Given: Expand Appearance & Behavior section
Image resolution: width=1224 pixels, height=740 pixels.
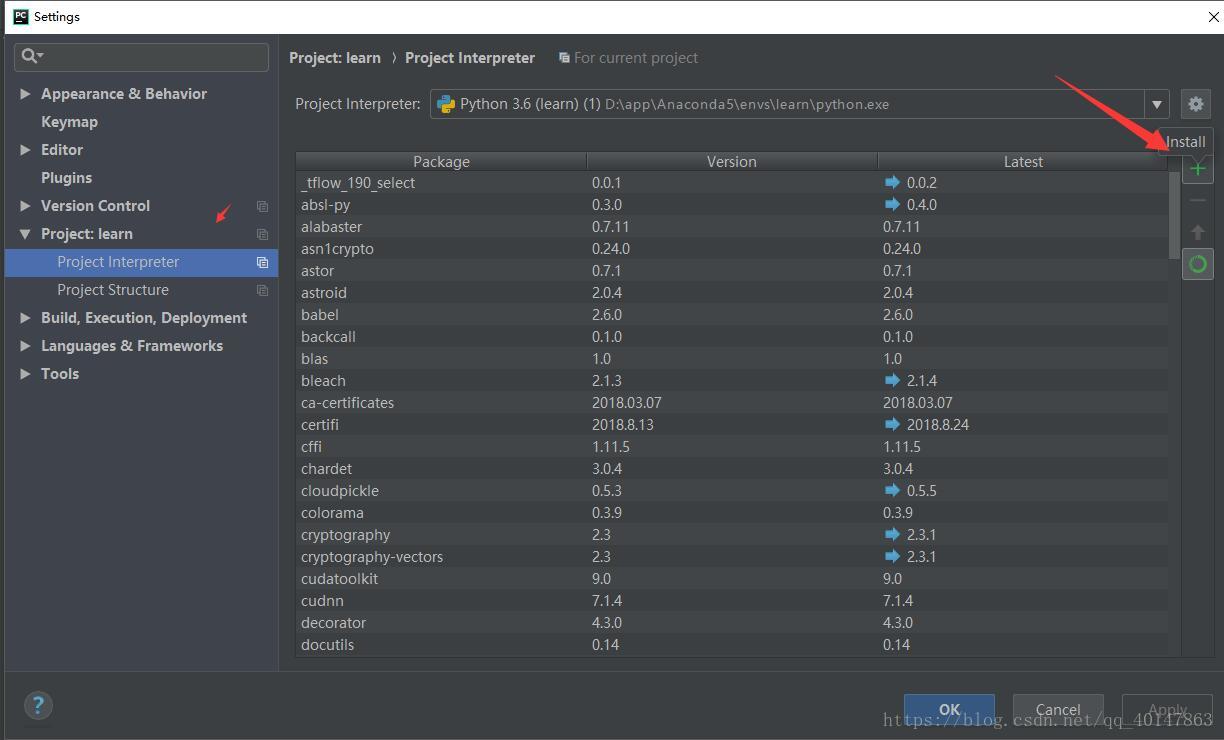Looking at the screenshot, I should (x=25, y=94).
